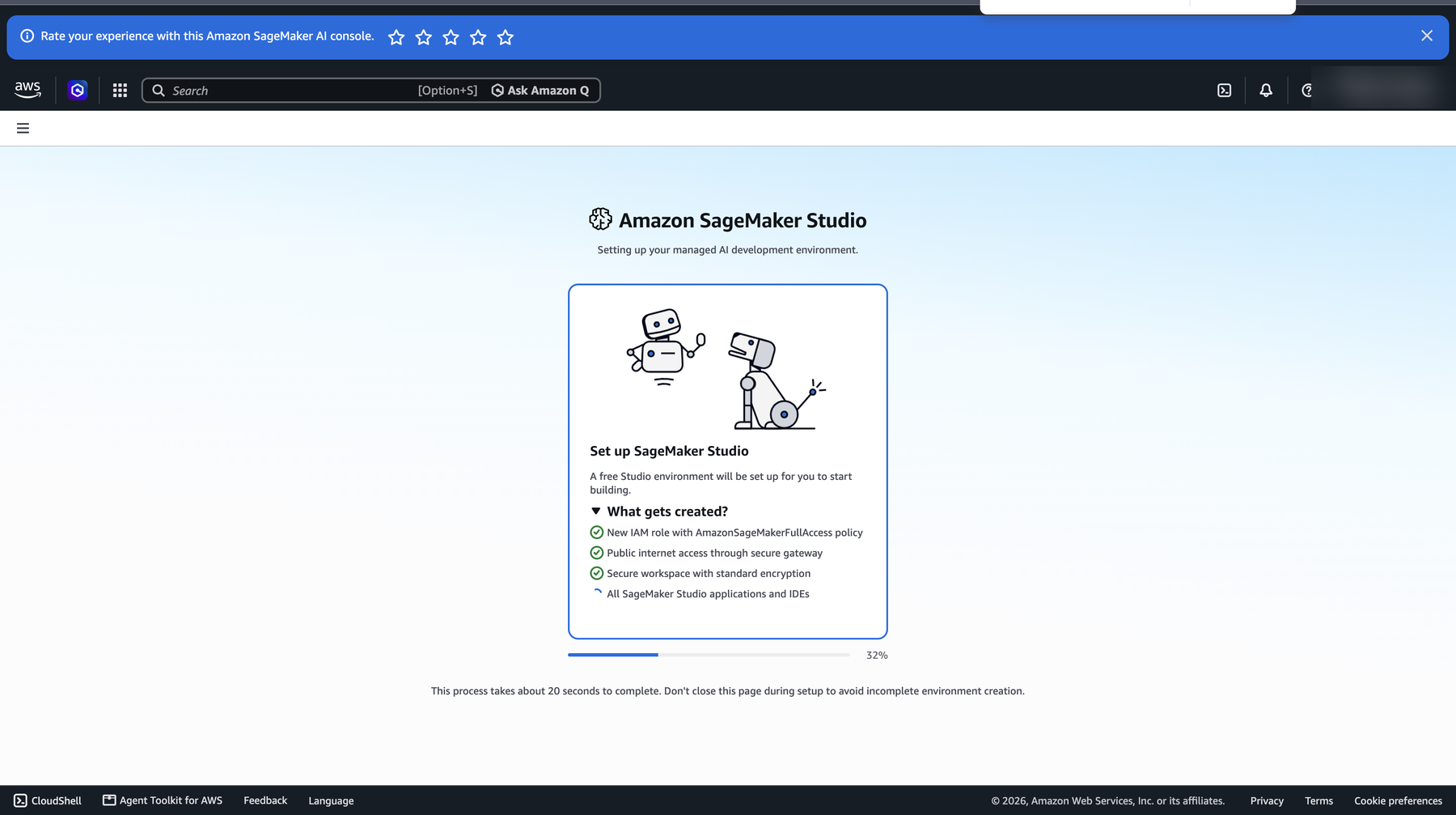Click Ask Amazon Q button
The width and height of the screenshot is (1456, 815).
coord(540,90)
